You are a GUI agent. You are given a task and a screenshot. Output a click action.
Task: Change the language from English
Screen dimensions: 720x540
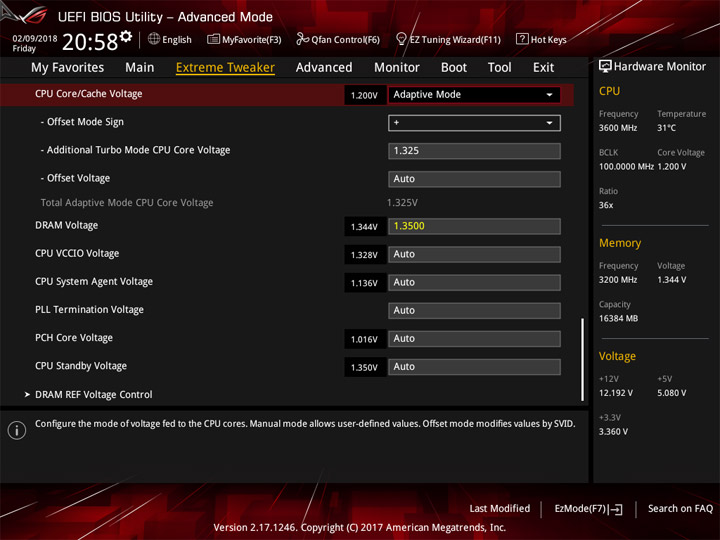point(170,39)
